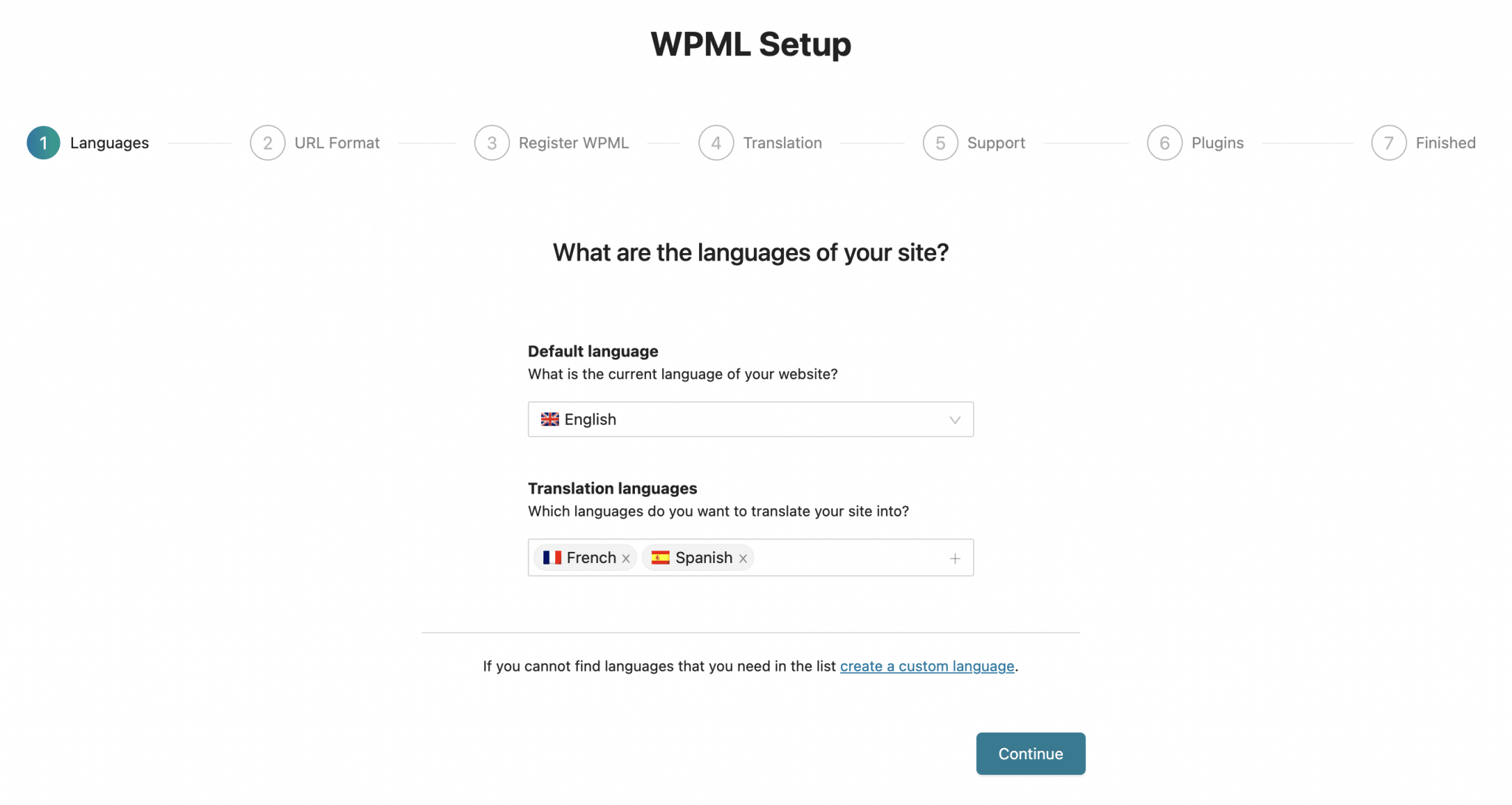Open the create a custom language link
The height and width of the screenshot is (805, 1512).
(x=927, y=666)
